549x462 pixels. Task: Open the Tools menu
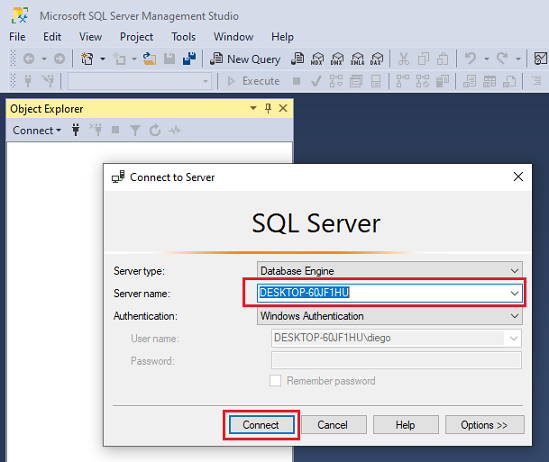point(183,37)
